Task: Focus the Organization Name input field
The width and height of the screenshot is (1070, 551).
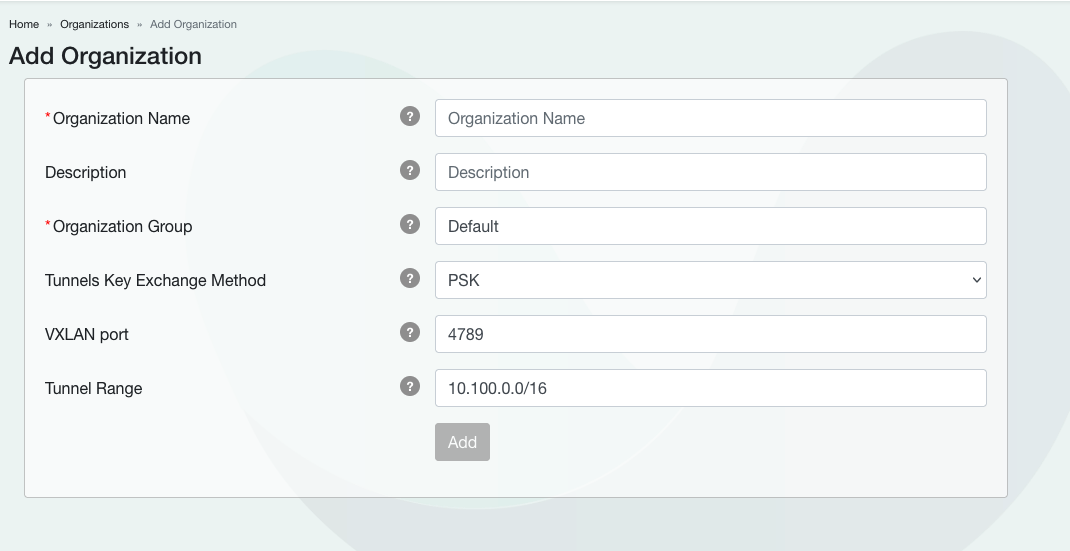Action: tap(710, 118)
